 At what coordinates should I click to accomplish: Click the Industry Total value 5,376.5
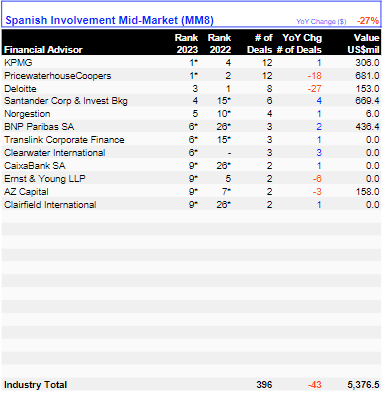[x=363, y=385]
